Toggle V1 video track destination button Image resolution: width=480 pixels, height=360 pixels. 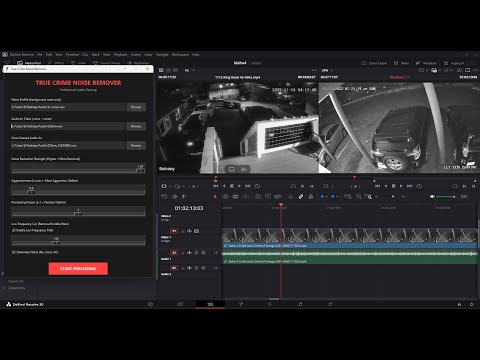pyautogui.click(x=174, y=231)
